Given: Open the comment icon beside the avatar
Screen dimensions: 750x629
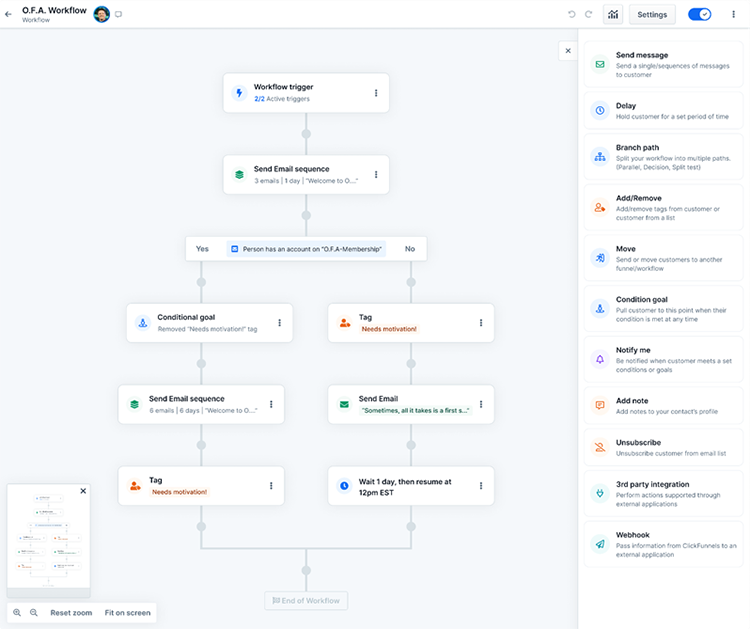Looking at the screenshot, I should [119, 14].
